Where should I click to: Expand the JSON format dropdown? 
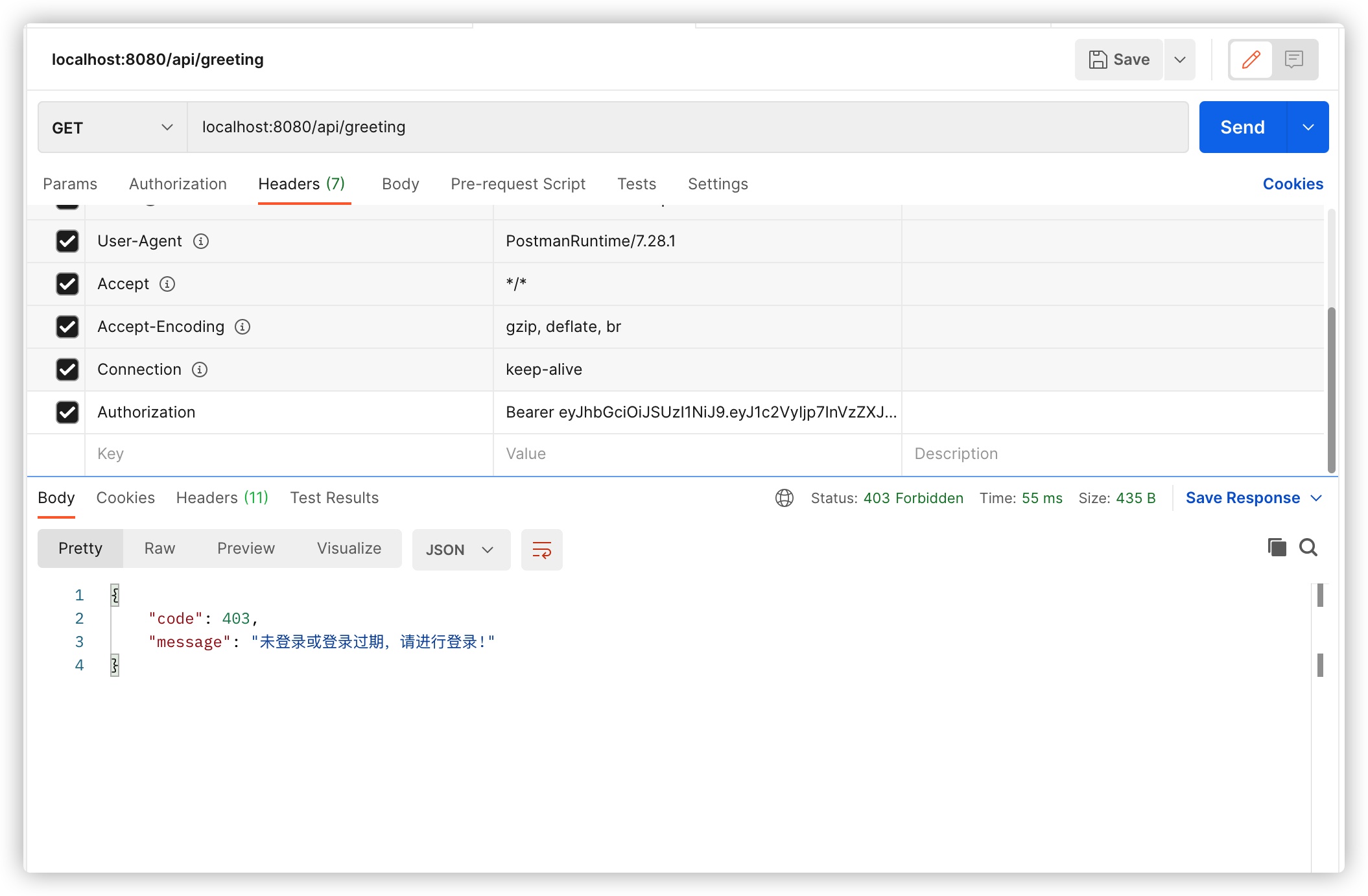click(x=461, y=550)
